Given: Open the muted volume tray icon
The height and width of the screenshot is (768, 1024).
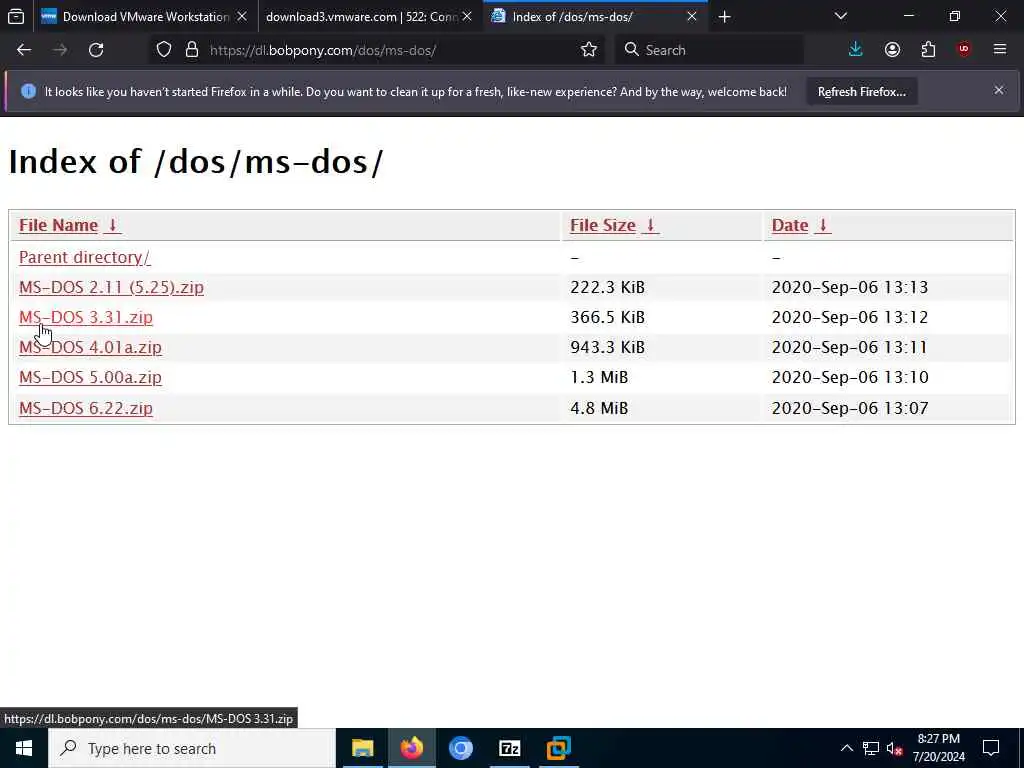Looking at the screenshot, I should pyautogui.click(x=895, y=749).
